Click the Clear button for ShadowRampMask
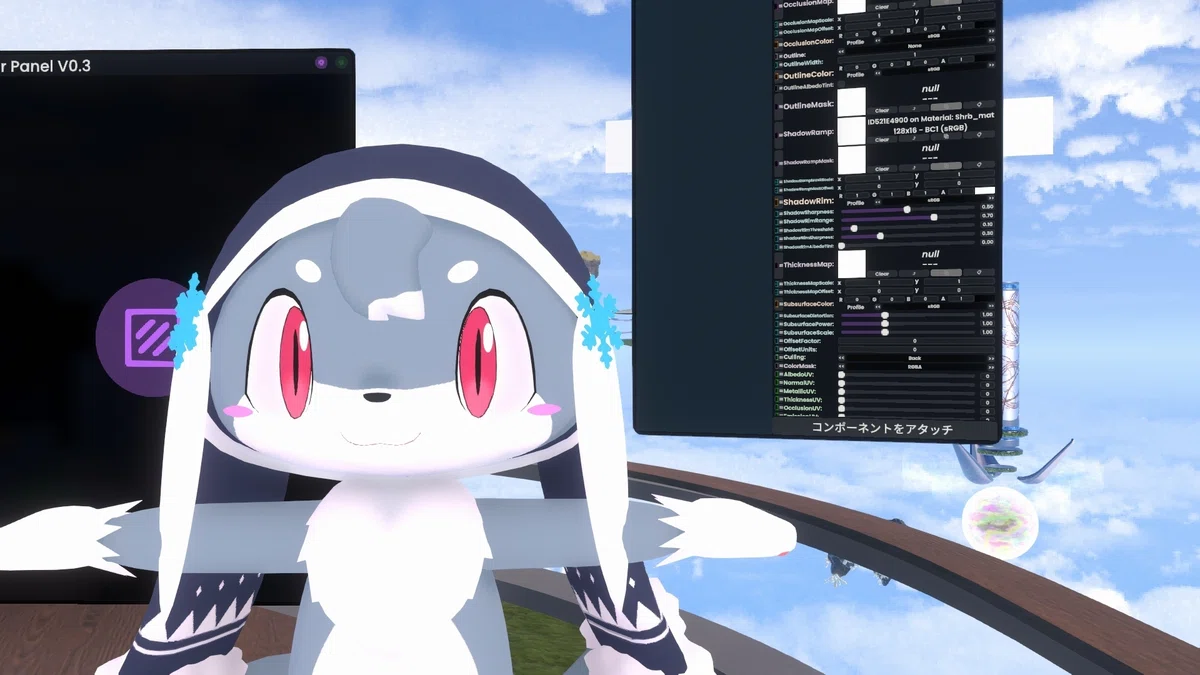 point(882,169)
